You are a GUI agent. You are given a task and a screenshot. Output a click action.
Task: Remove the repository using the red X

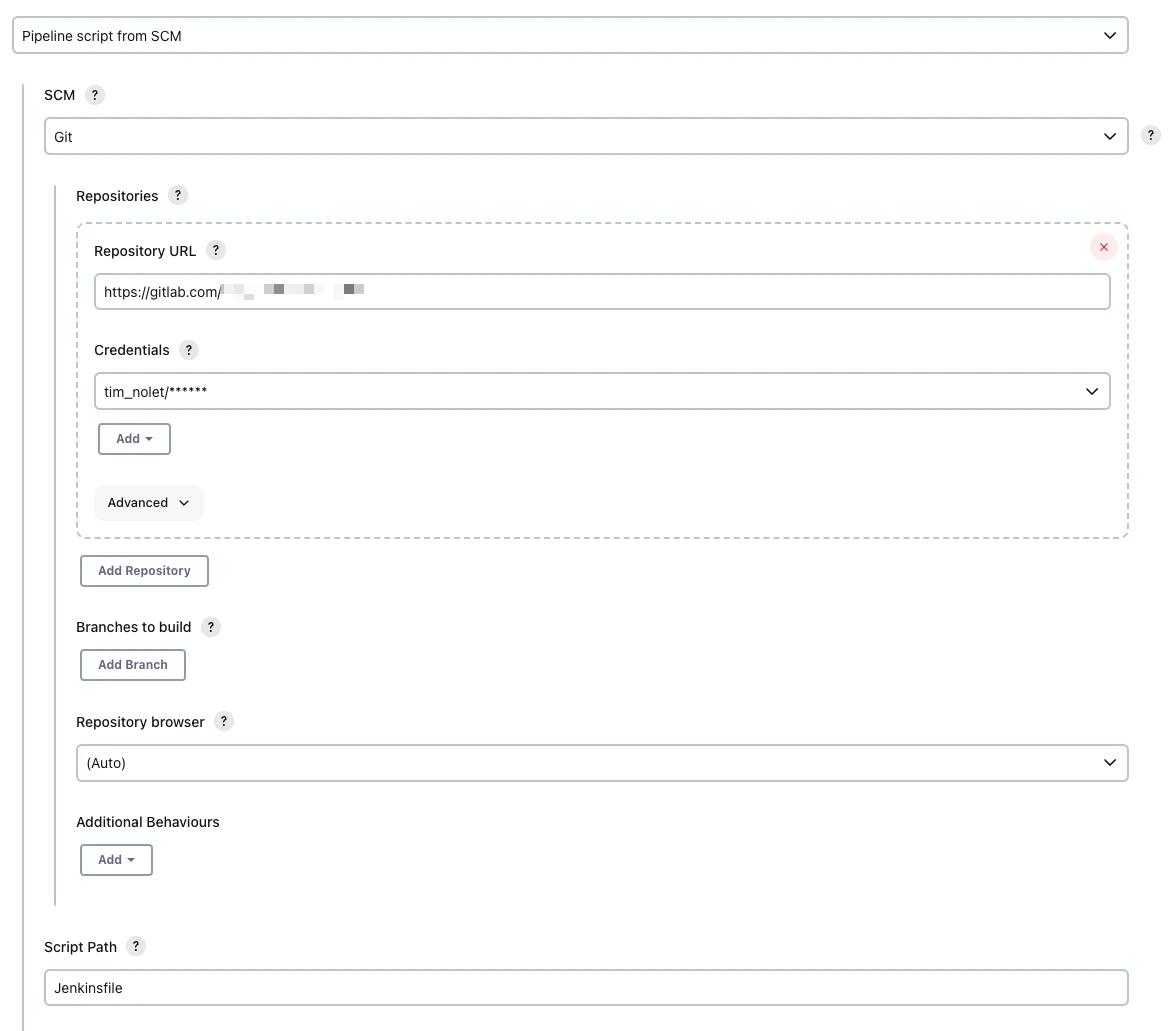[x=1103, y=247]
